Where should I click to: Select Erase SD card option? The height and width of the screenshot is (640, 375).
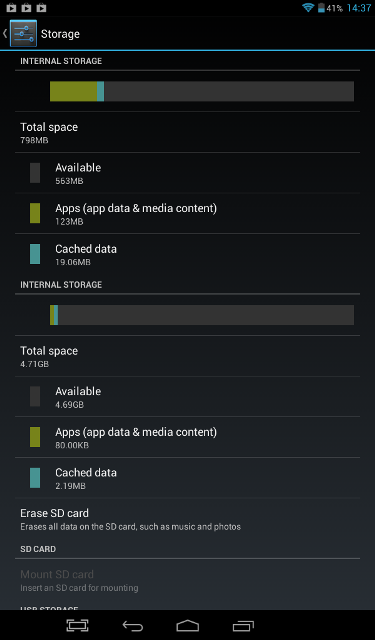tap(187, 519)
